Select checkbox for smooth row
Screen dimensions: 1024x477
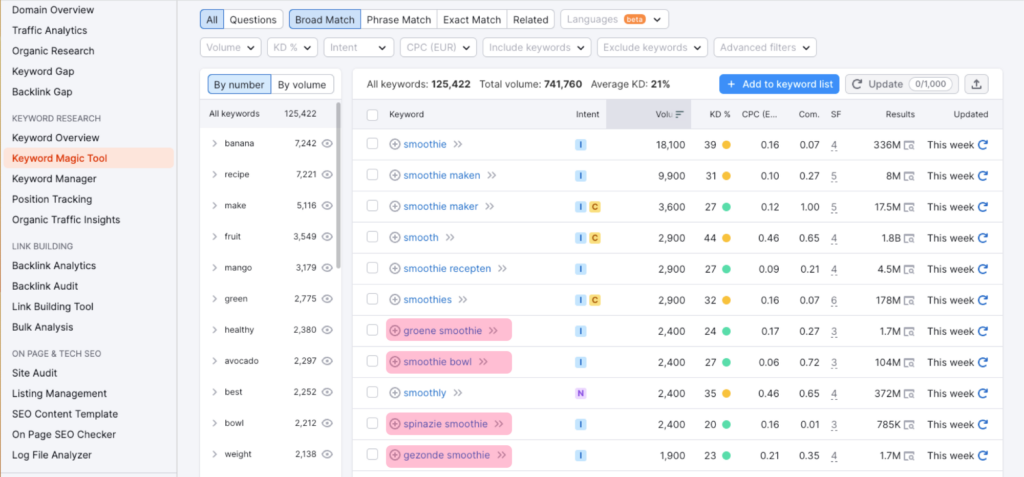372,237
